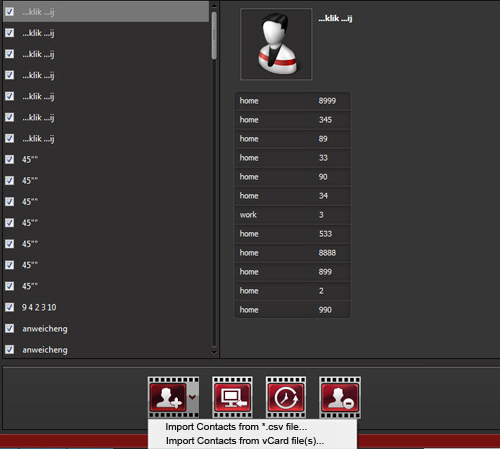This screenshot has width=500, height=449.
Task: Click scrollbar up arrow in contact list
Action: (x=214, y=6)
